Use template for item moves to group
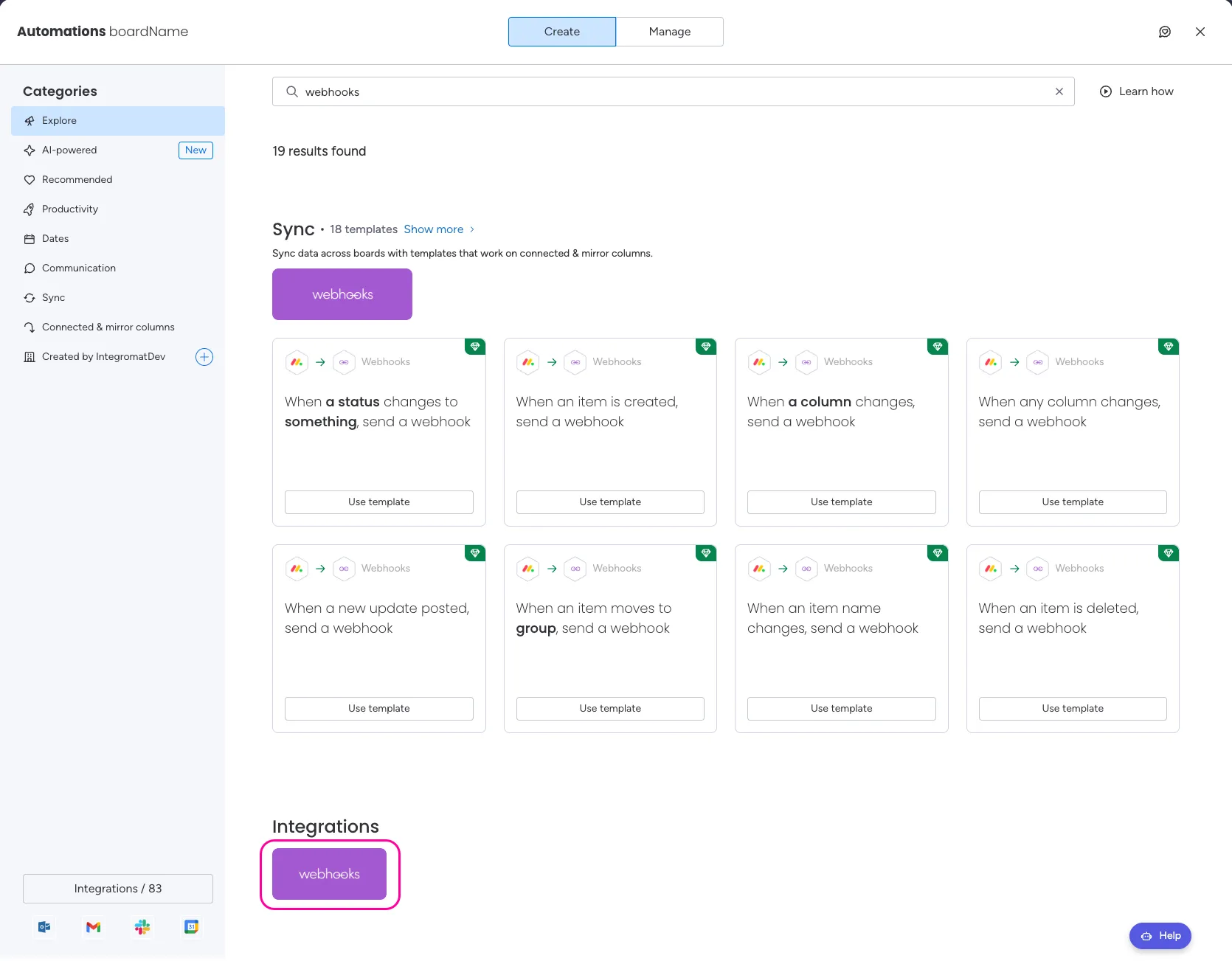 point(610,709)
